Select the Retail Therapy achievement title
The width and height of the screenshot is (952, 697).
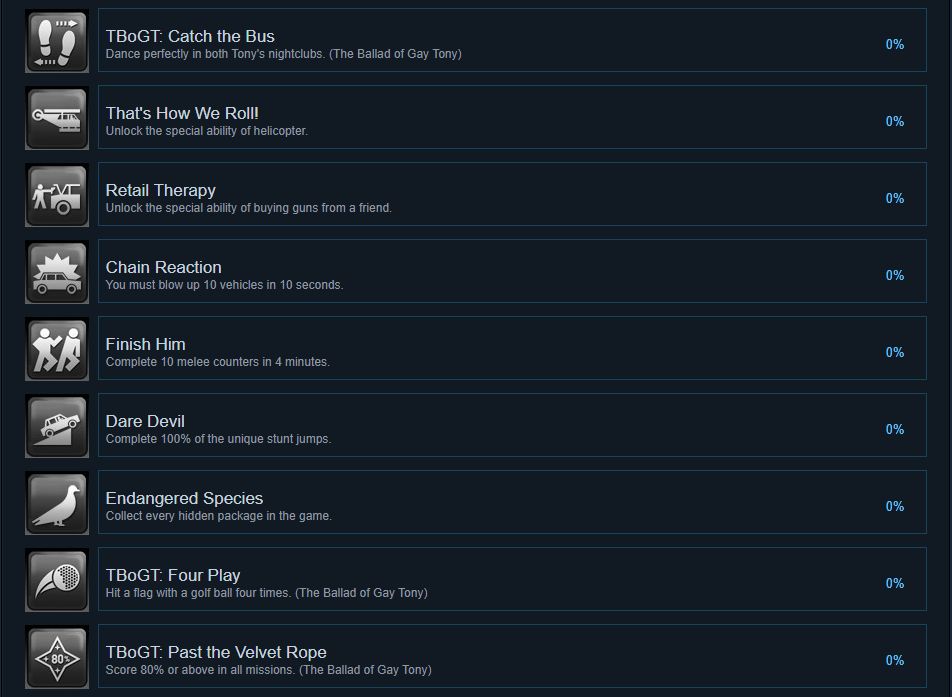[160, 191]
